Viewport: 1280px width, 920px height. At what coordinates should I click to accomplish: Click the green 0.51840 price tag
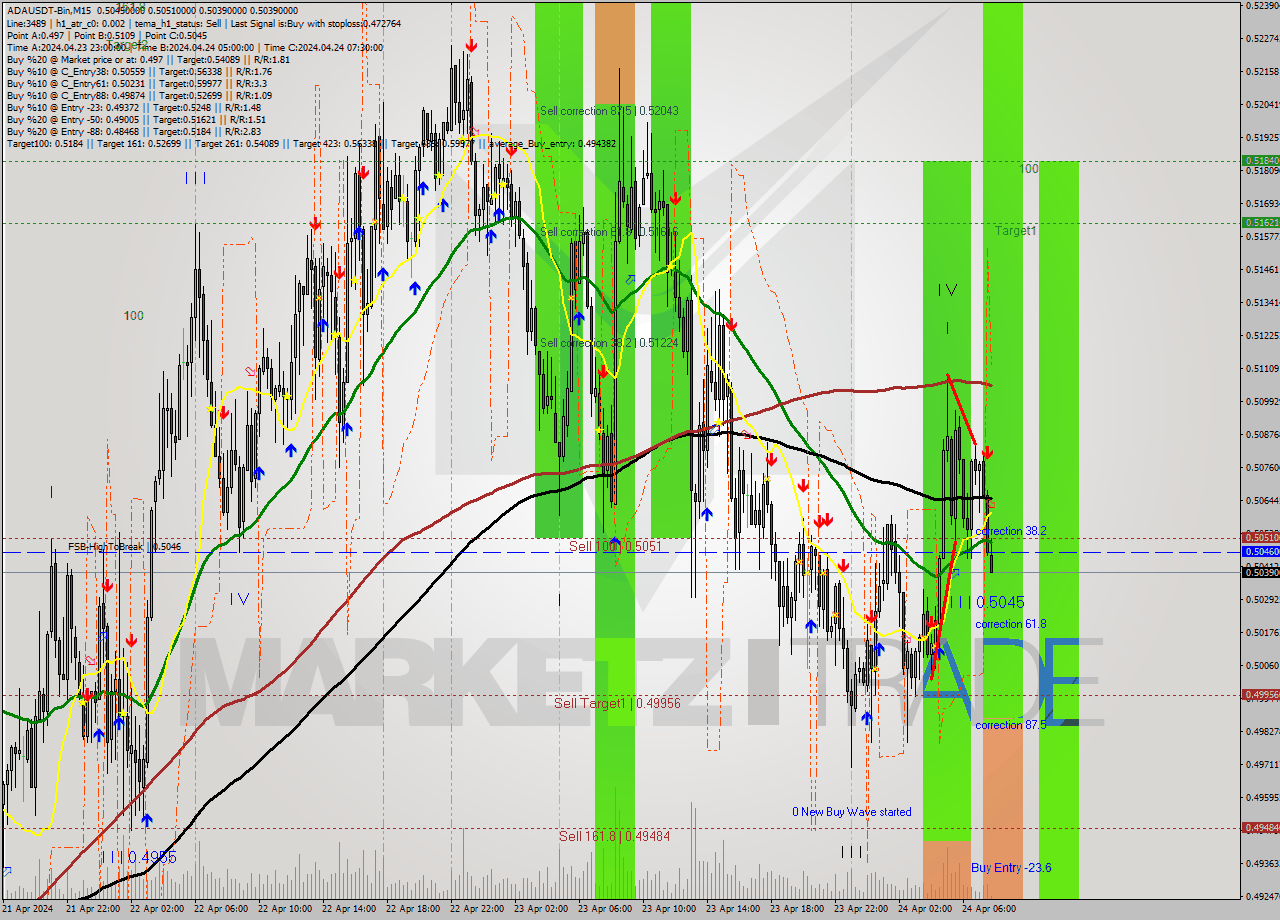(x=1261, y=160)
